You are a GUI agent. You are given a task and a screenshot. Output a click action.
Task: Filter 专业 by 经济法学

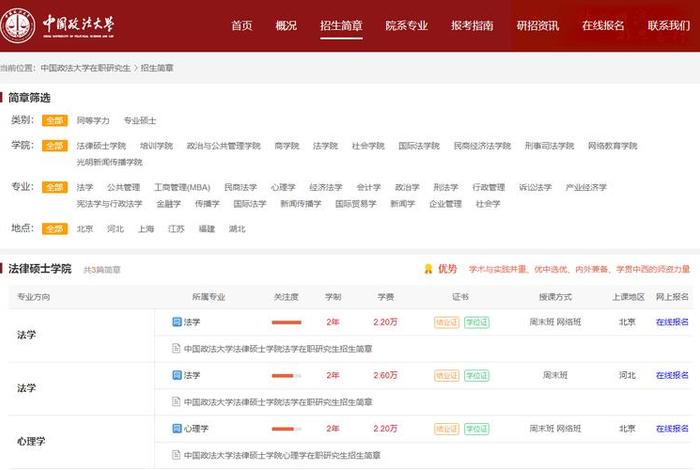pyautogui.click(x=326, y=187)
